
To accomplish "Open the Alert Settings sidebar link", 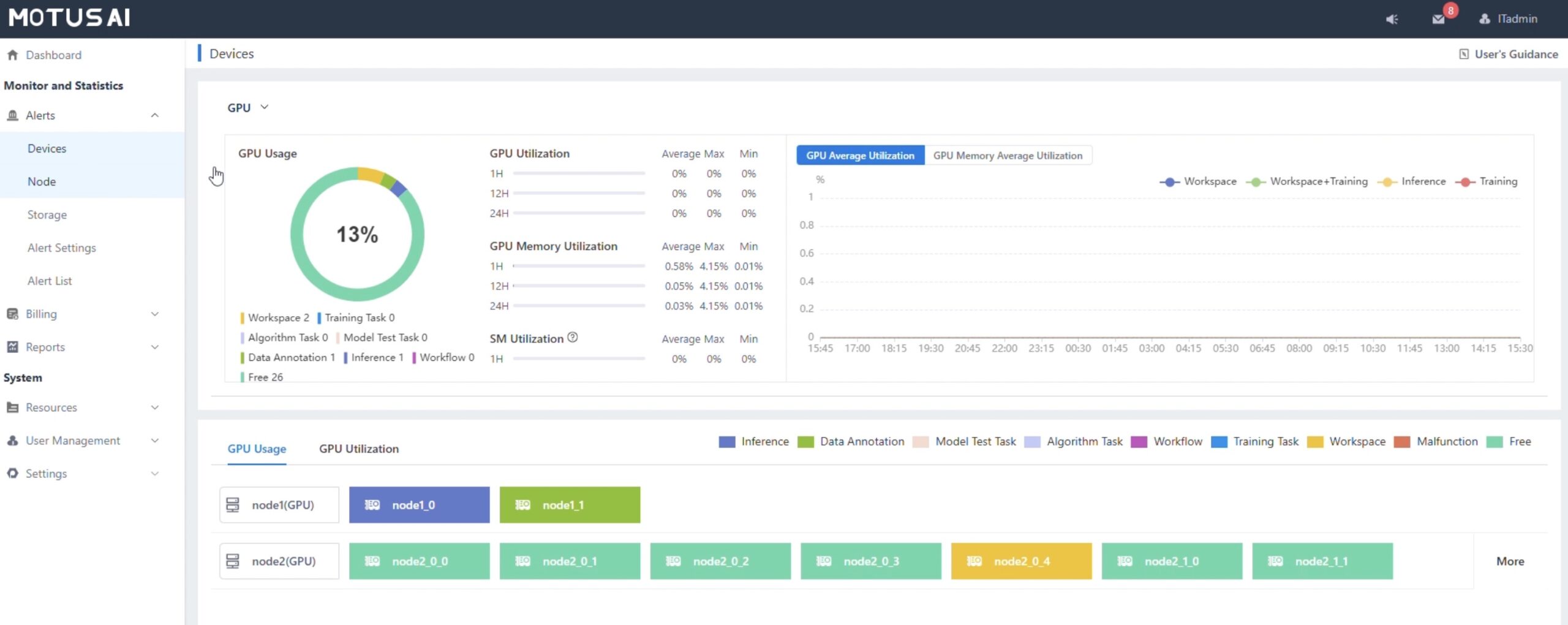I will (61, 248).
